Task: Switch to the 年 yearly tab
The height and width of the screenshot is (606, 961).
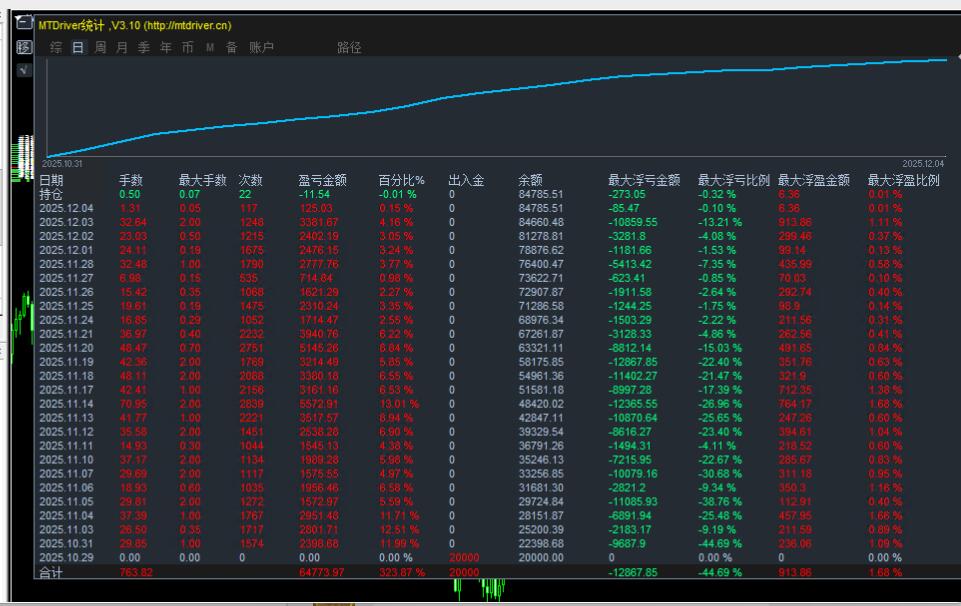Action: coord(166,47)
